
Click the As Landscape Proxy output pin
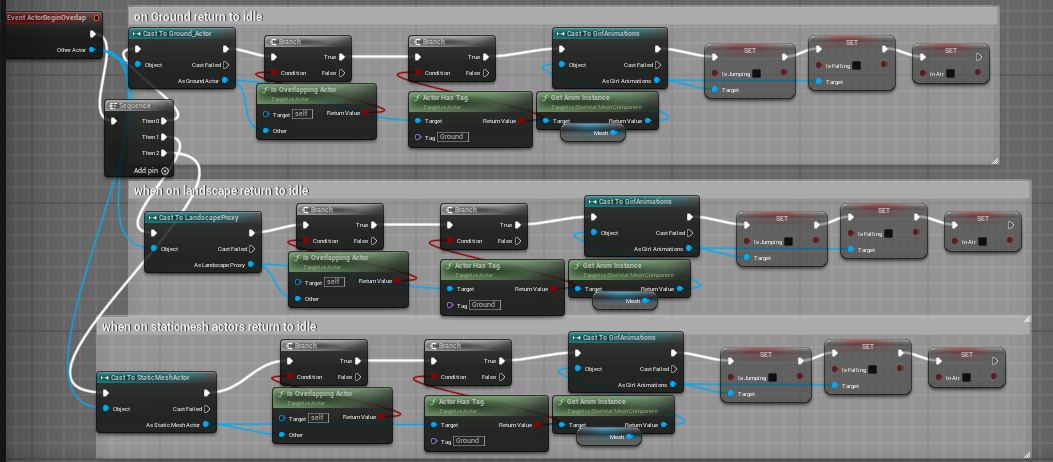[x=251, y=265]
